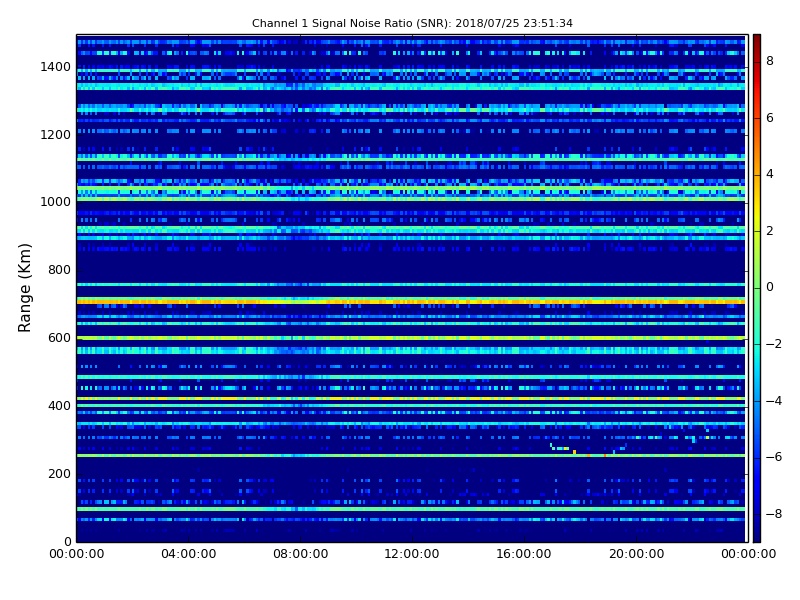Click the 08:00:00 time axis label

301,554
